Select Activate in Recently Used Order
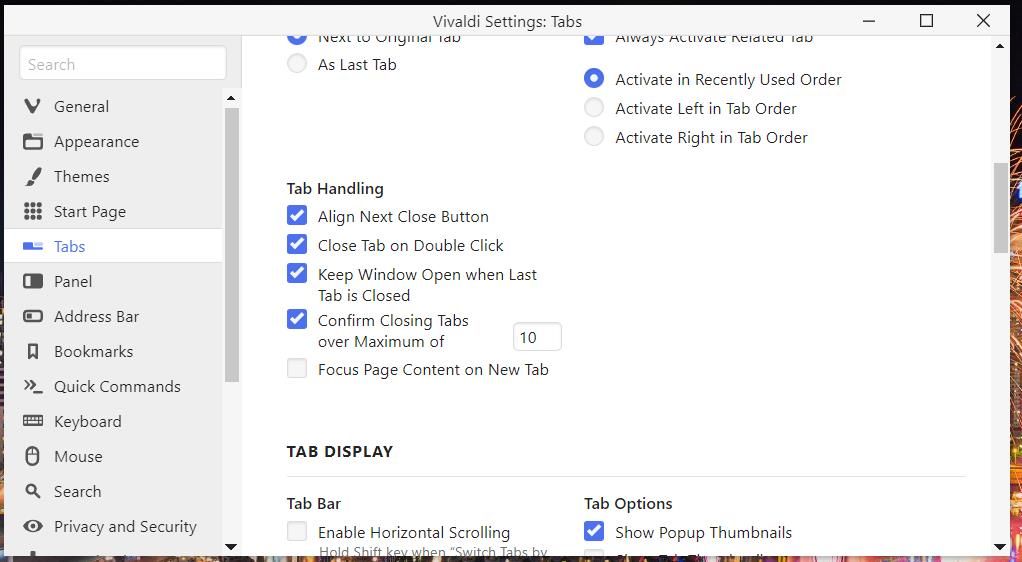 (594, 79)
